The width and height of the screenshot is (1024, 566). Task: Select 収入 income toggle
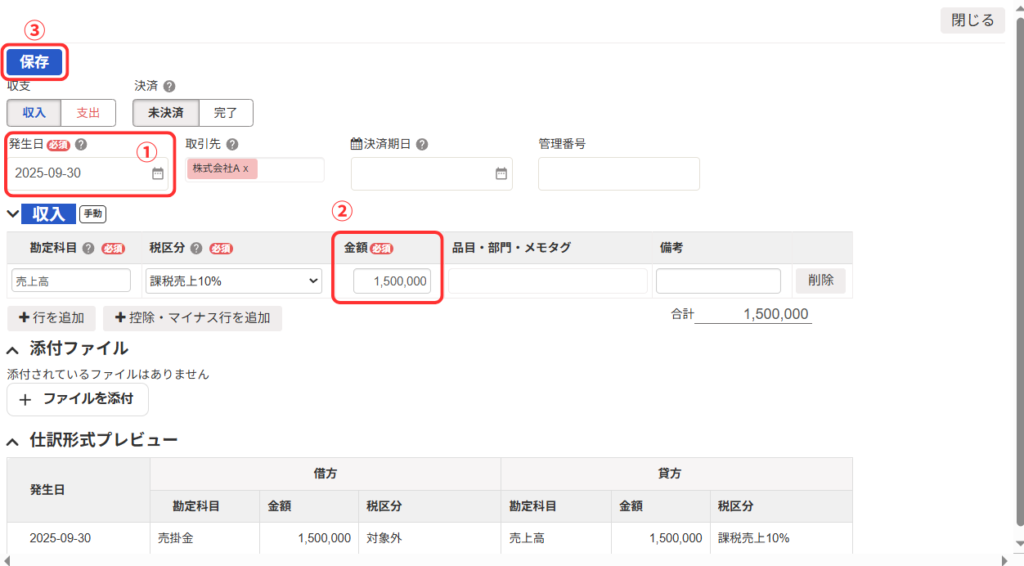34,112
